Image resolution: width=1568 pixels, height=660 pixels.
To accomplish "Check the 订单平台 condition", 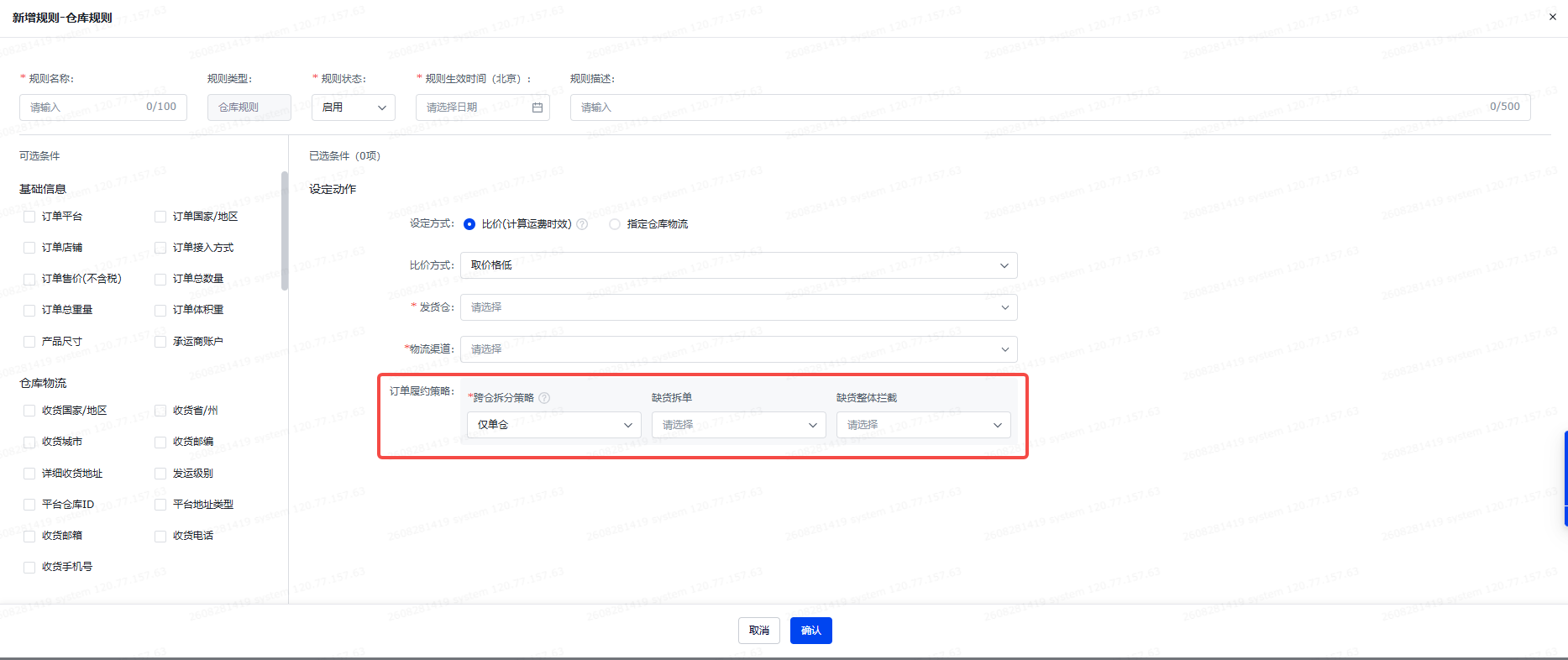I will tap(29, 217).
